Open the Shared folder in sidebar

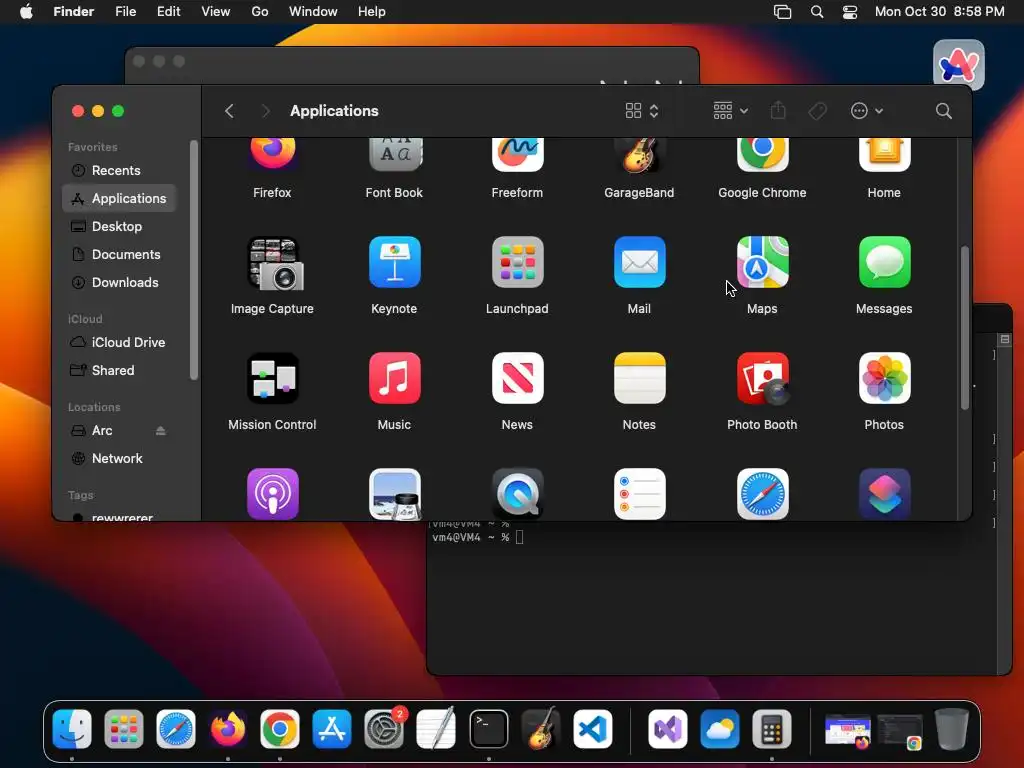pyautogui.click(x=119, y=370)
